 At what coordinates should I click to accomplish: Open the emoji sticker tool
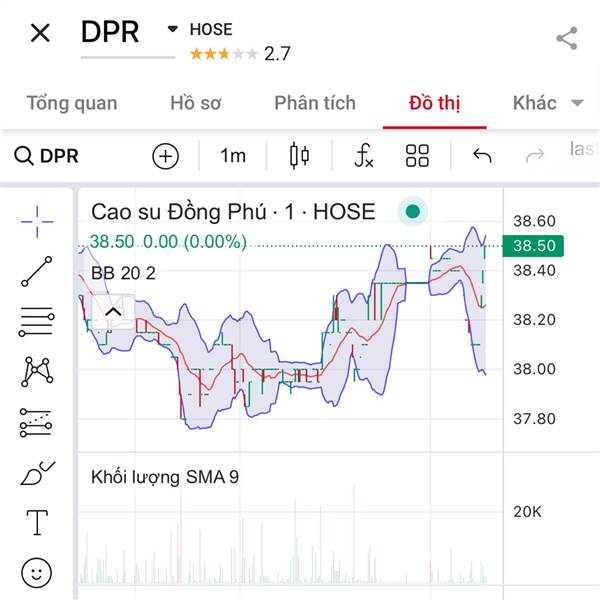tap(36, 573)
